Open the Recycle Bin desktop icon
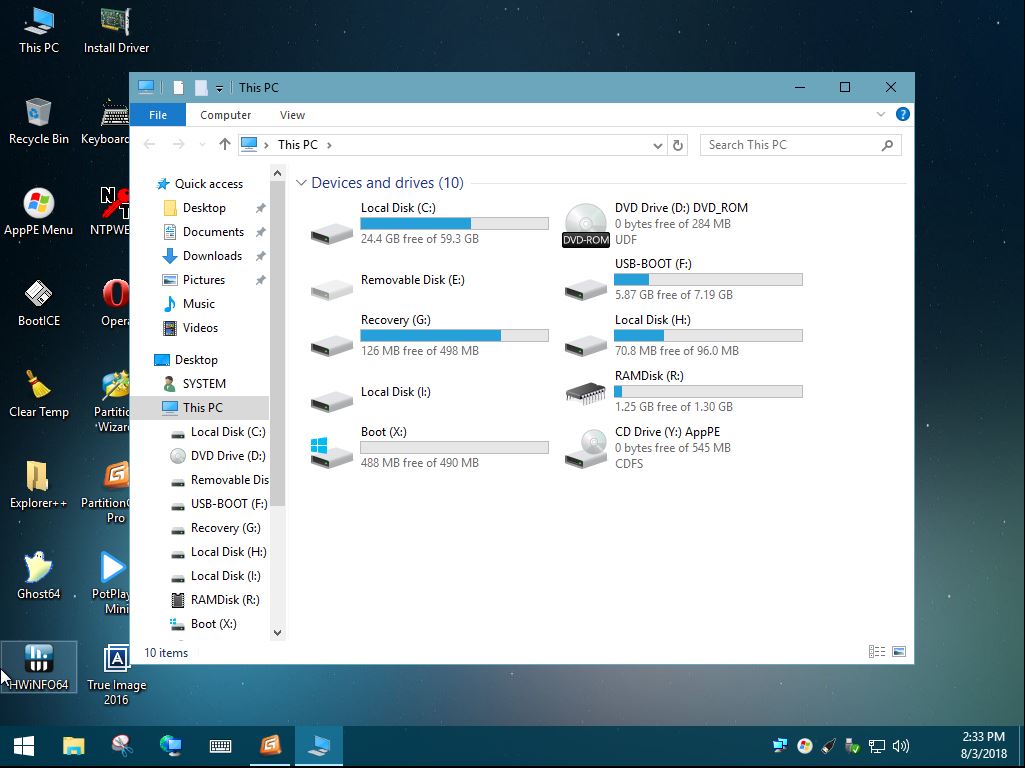 (x=39, y=122)
